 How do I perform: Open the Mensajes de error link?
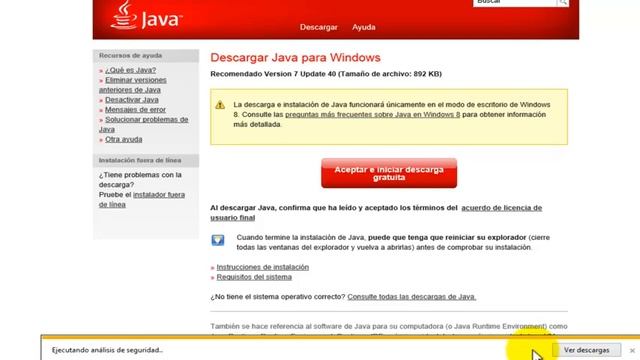pyautogui.click(x=135, y=110)
